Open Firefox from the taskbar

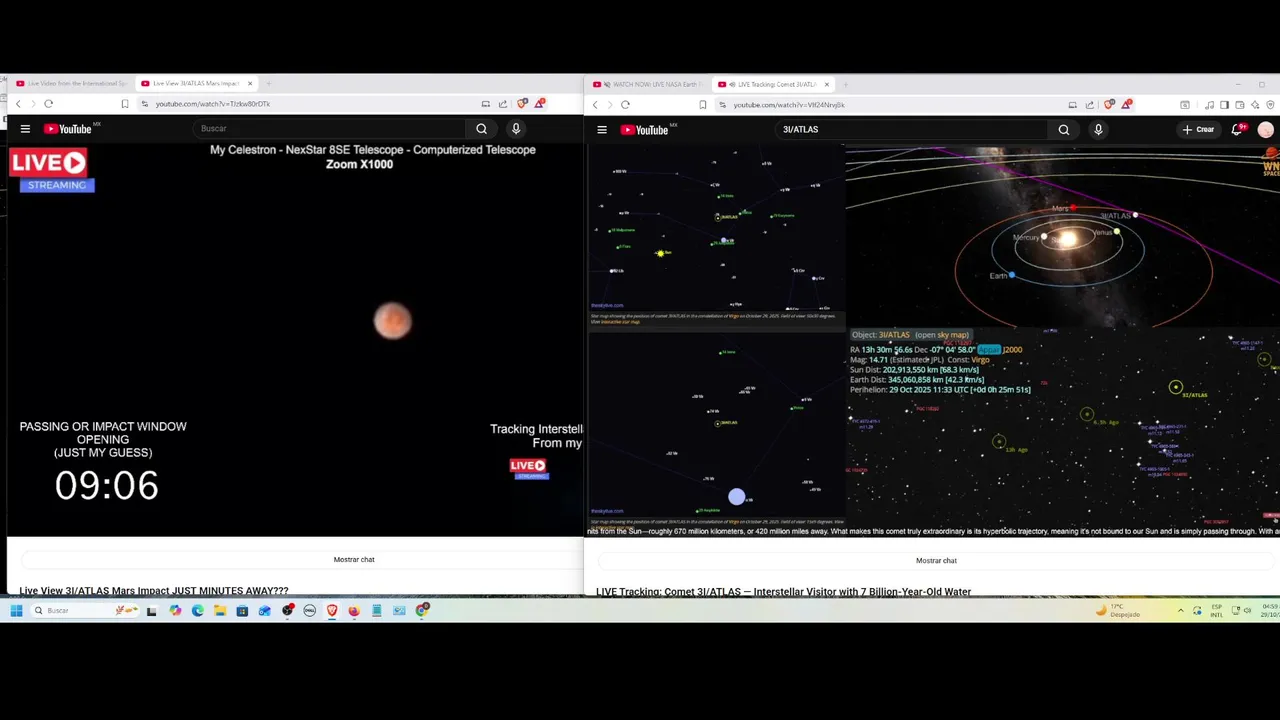click(354, 610)
